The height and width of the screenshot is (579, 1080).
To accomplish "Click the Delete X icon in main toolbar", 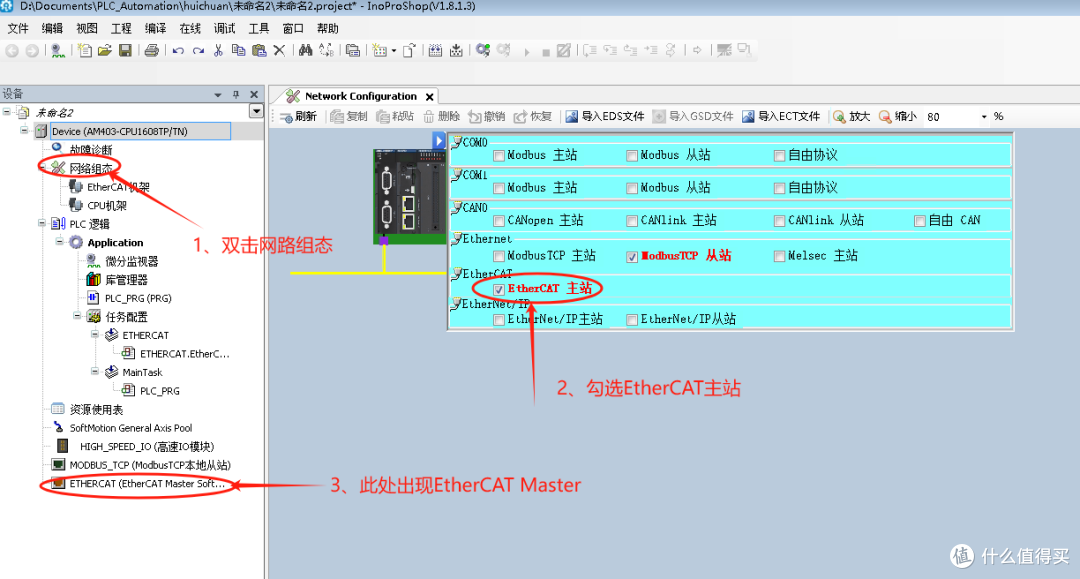I will [279, 50].
